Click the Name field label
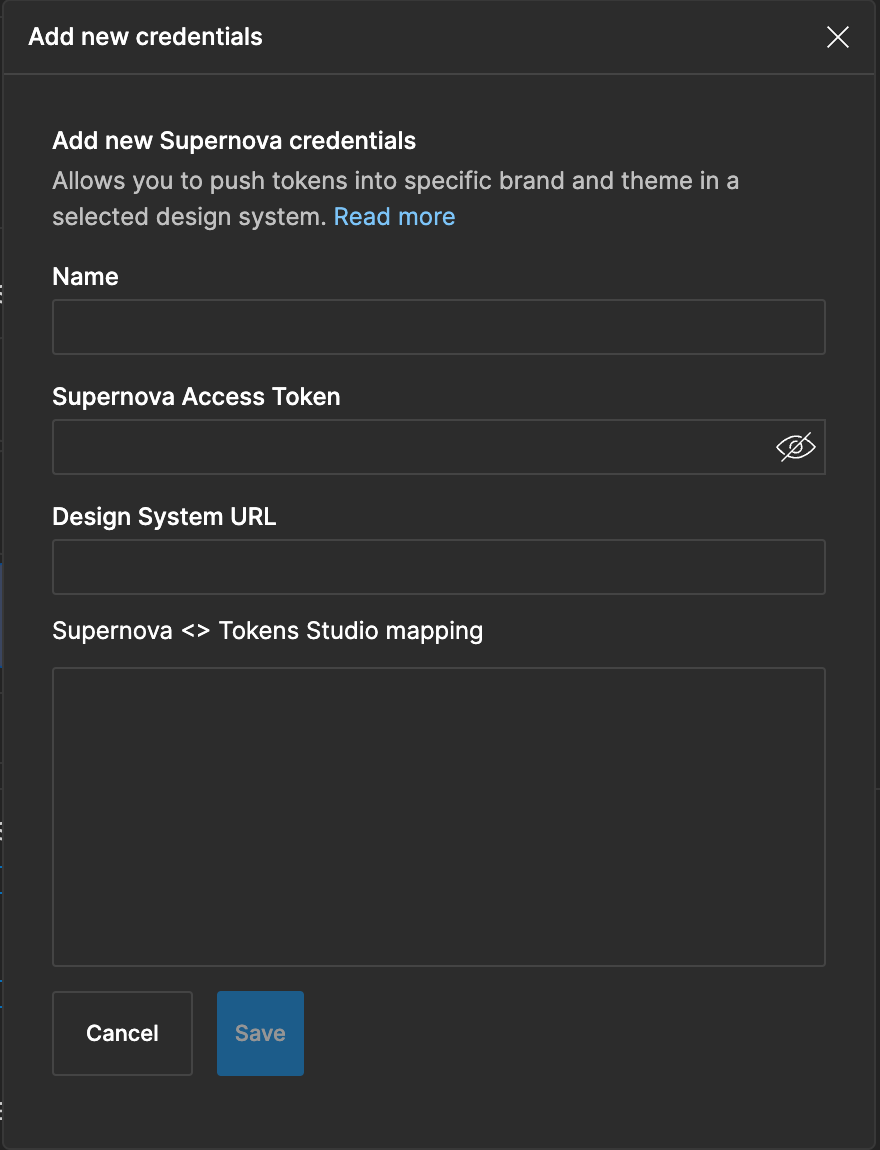 coord(86,276)
